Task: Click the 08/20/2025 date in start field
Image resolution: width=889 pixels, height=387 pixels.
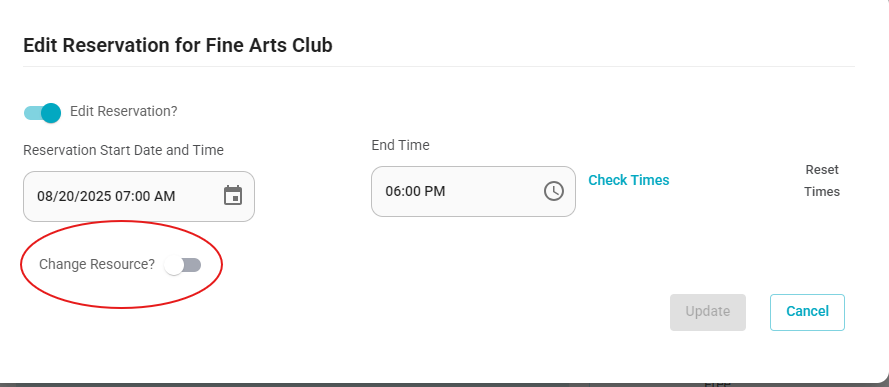Action: (x=74, y=196)
